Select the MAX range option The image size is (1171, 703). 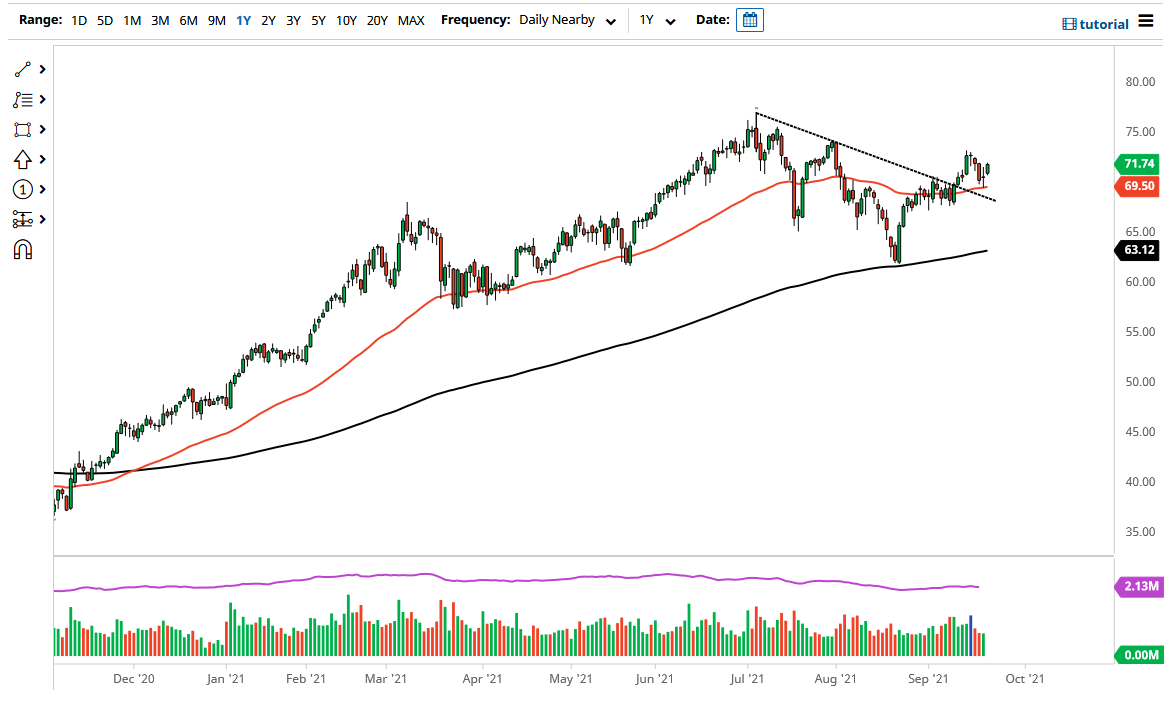click(x=411, y=19)
